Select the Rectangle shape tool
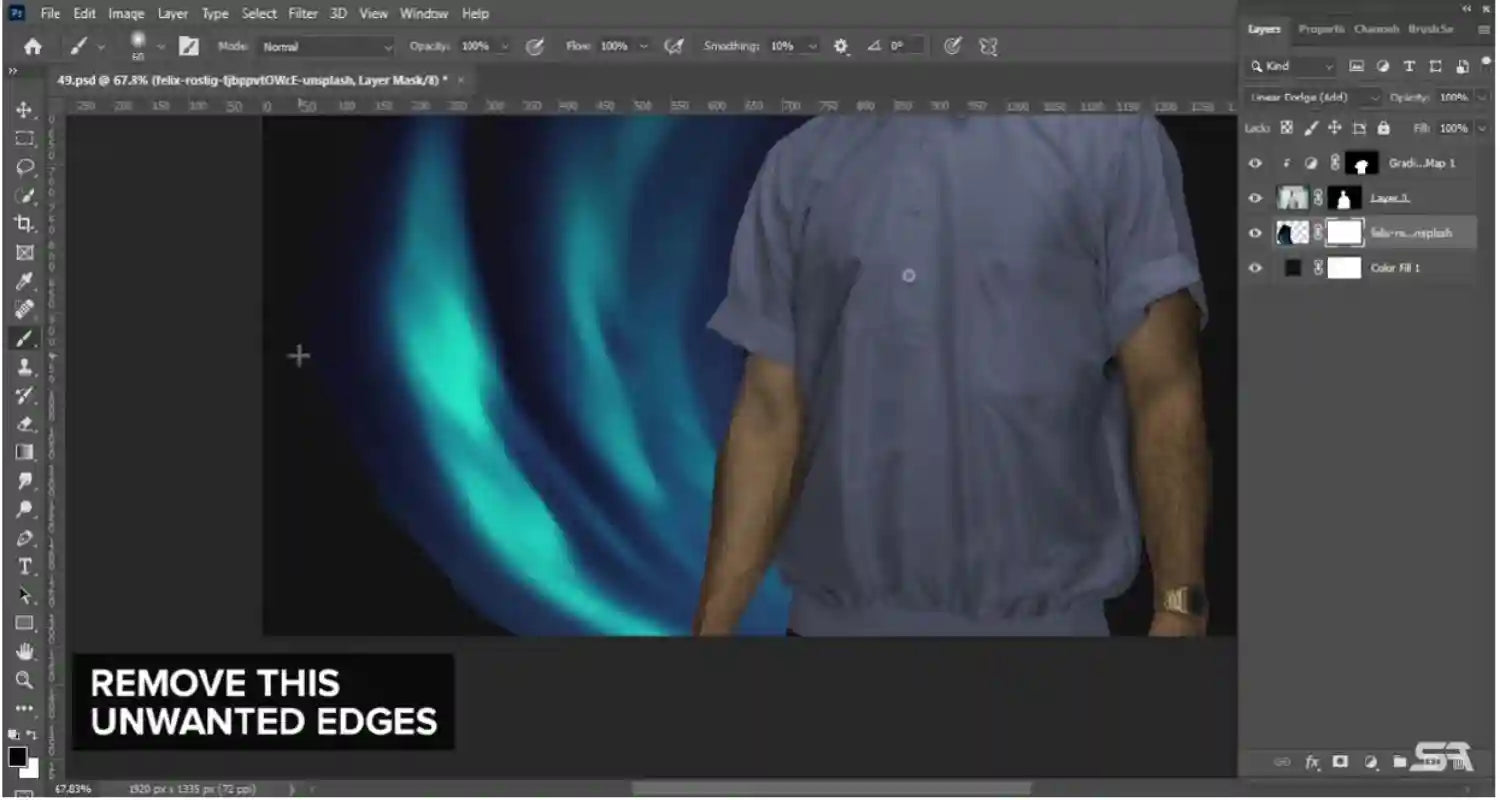 (x=25, y=623)
